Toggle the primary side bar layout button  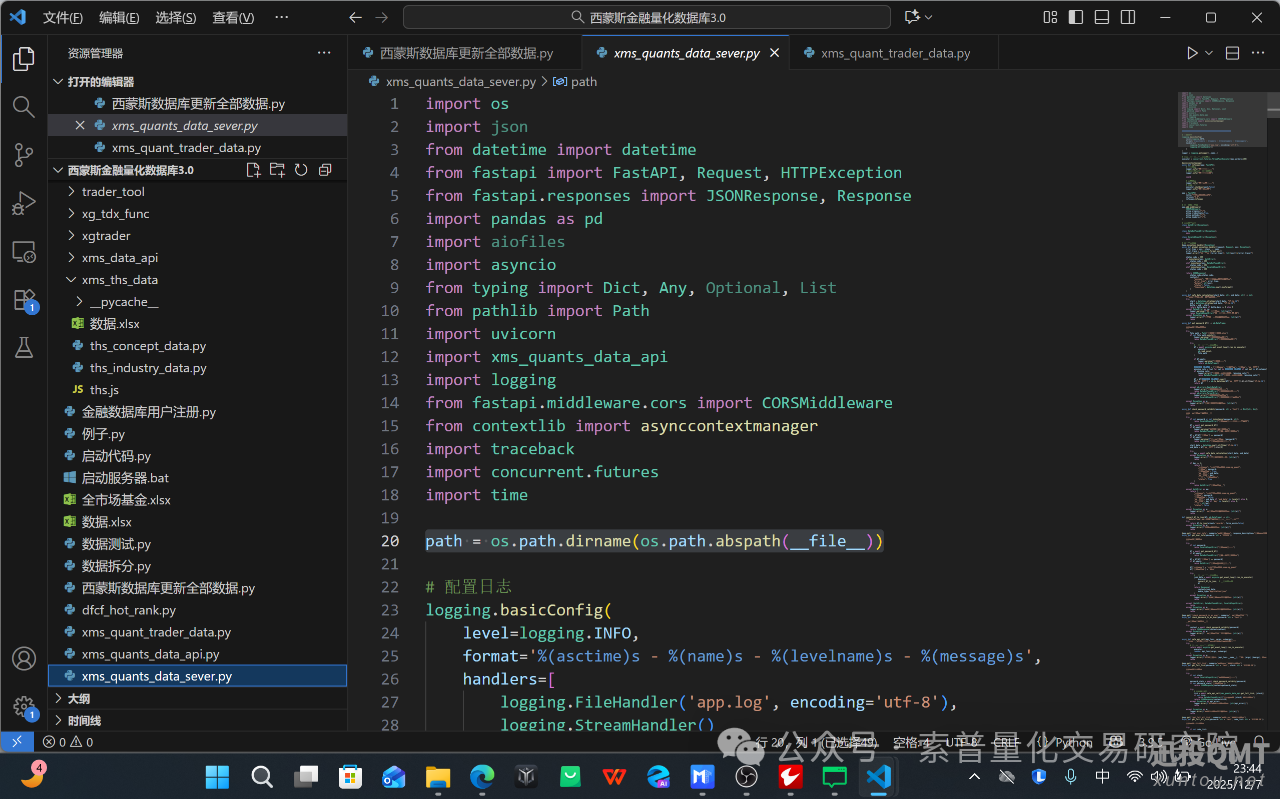[1076, 17]
